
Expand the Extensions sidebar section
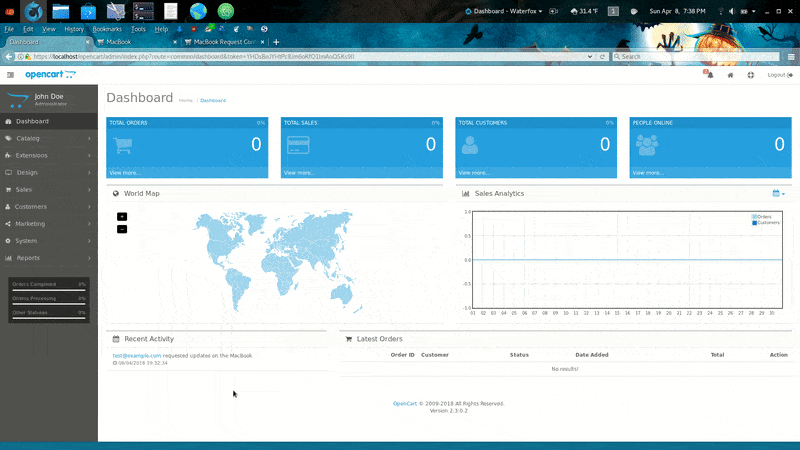click(x=48, y=155)
